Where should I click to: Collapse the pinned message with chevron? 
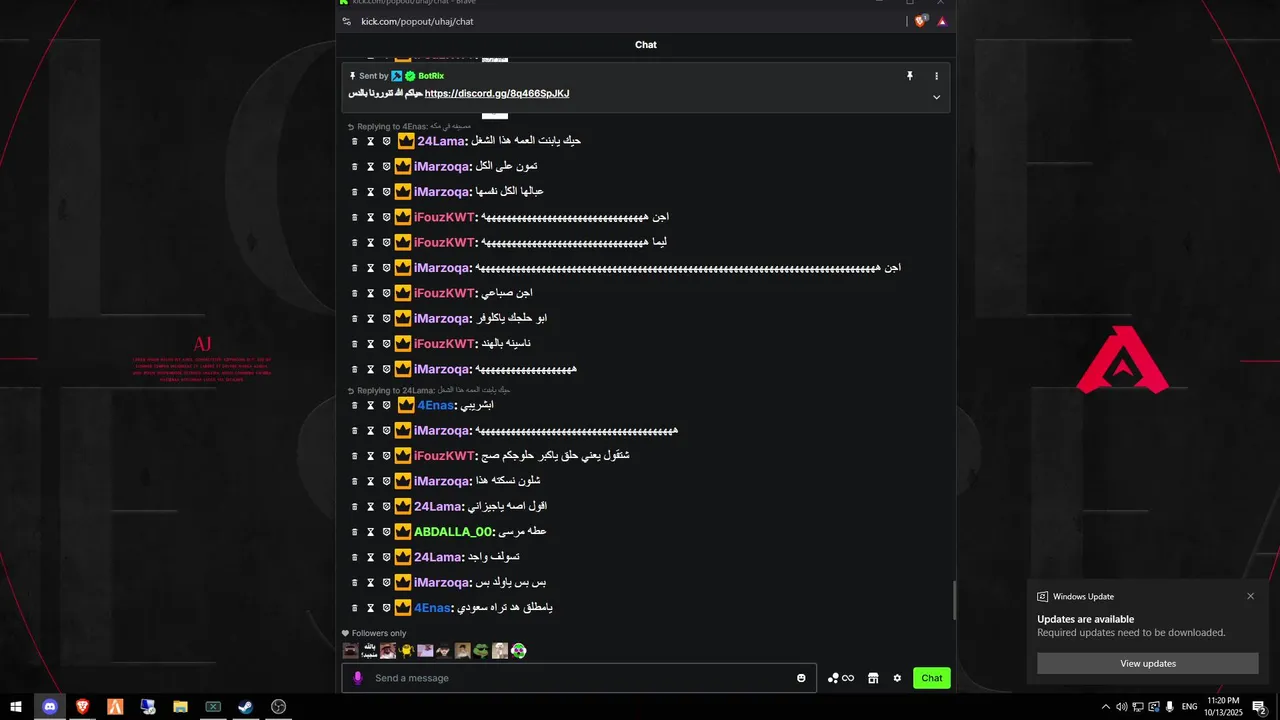tap(937, 97)
